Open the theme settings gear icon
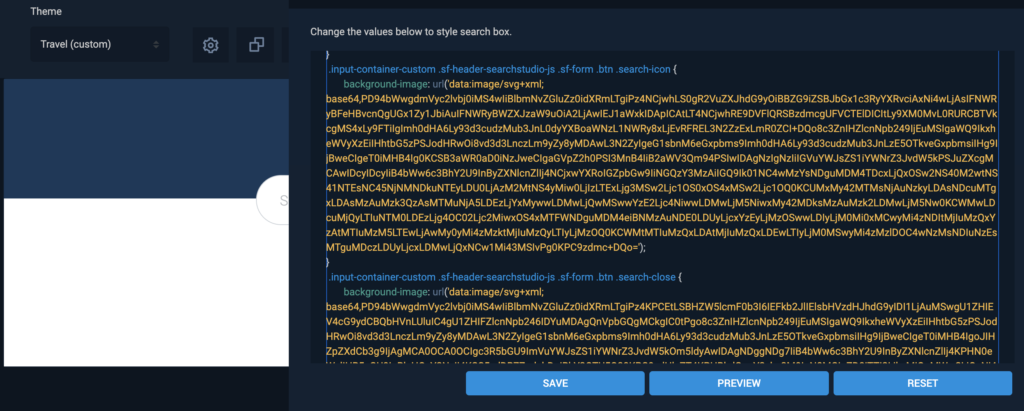Screen dimensions: 1024x411 coord(210,45)
